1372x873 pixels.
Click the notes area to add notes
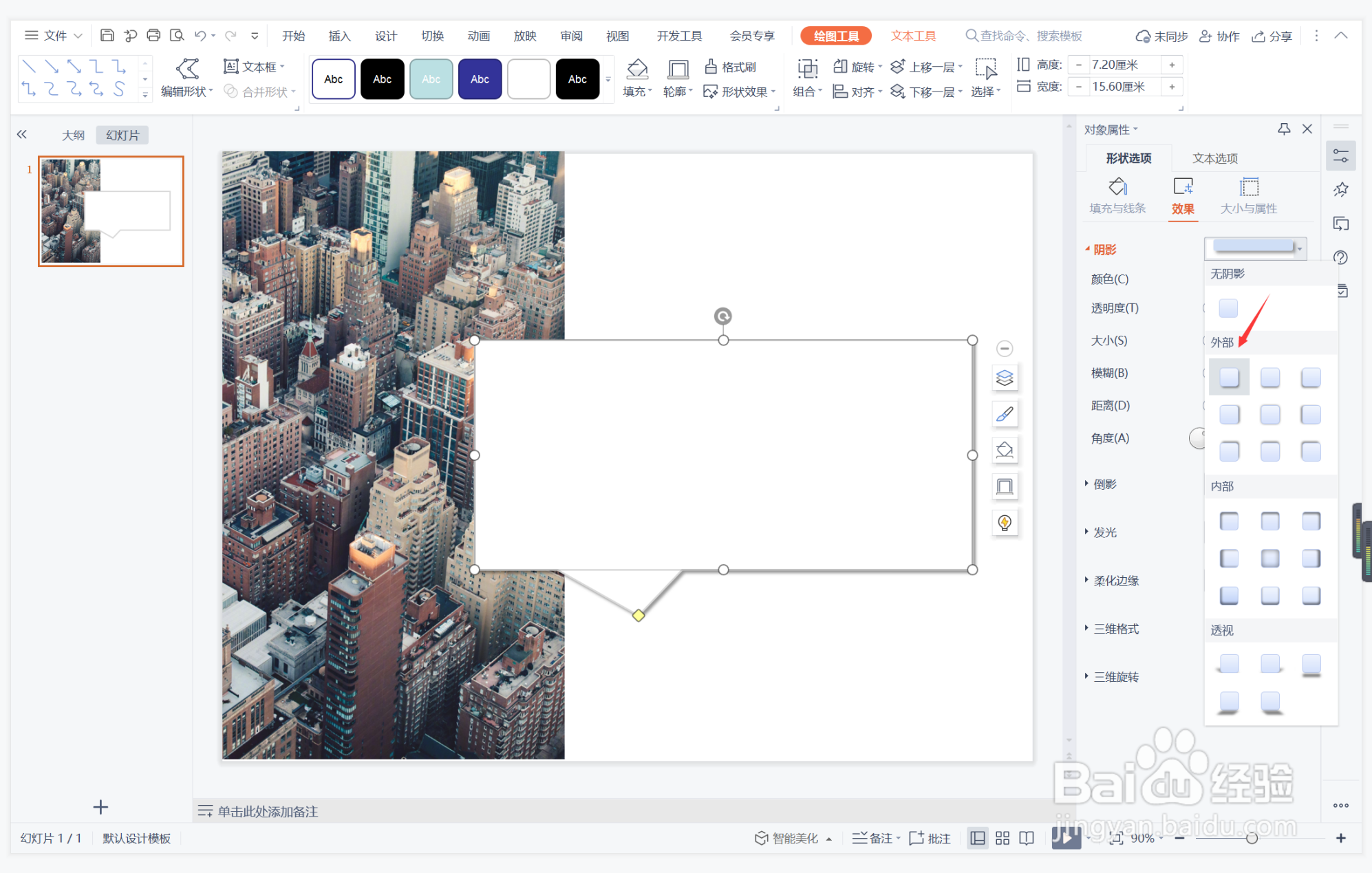(x=268, y=811)
